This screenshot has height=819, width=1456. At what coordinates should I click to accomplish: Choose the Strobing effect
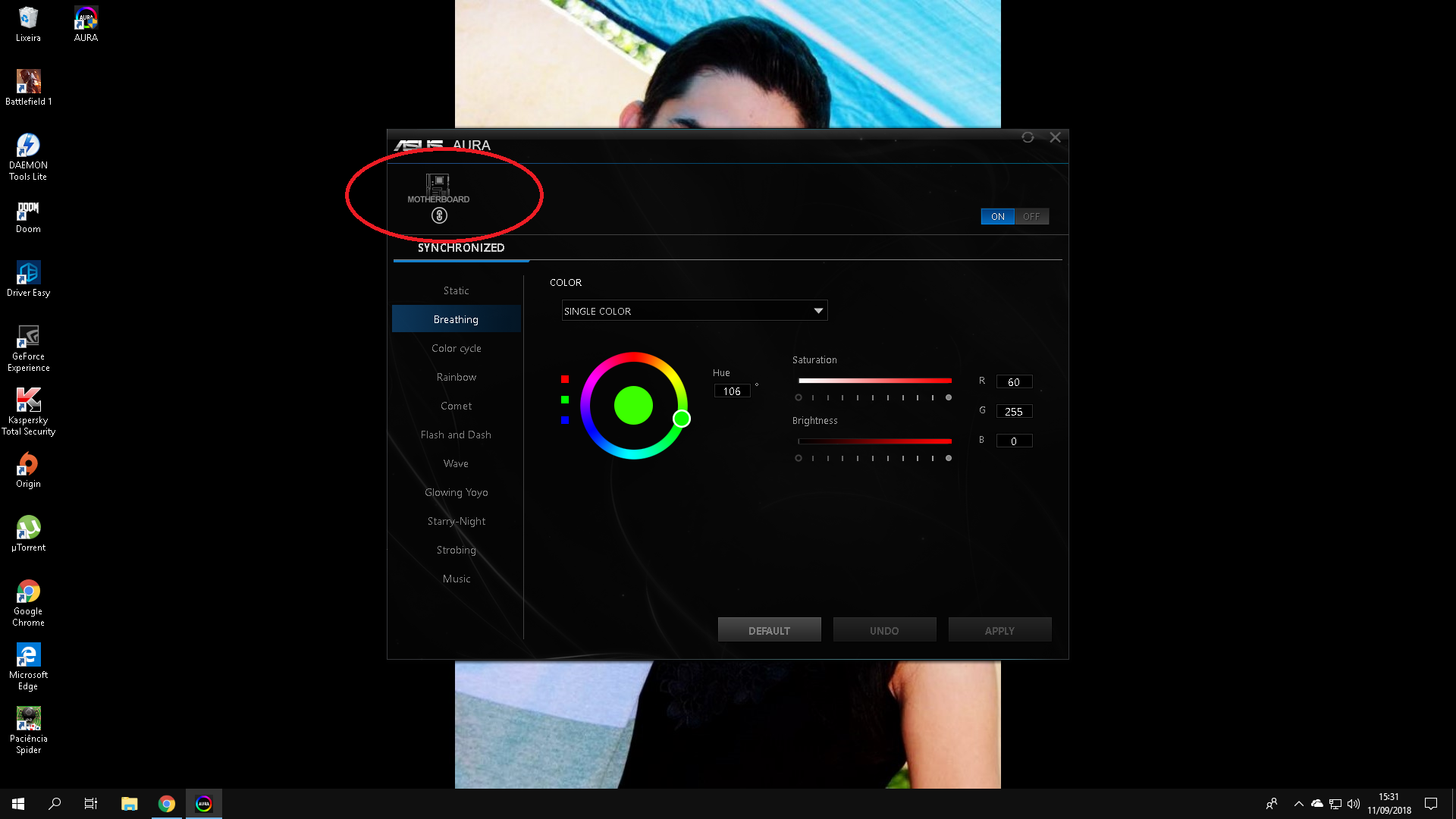(457, 551)
